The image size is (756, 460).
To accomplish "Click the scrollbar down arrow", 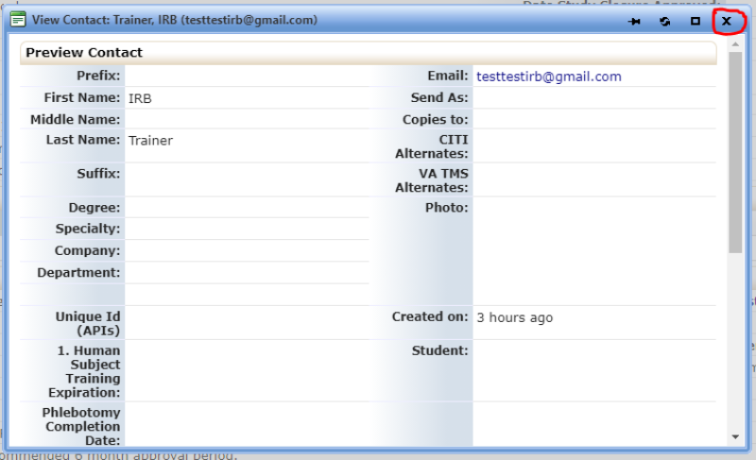I will pyautogui.click(x=736, y=437).
